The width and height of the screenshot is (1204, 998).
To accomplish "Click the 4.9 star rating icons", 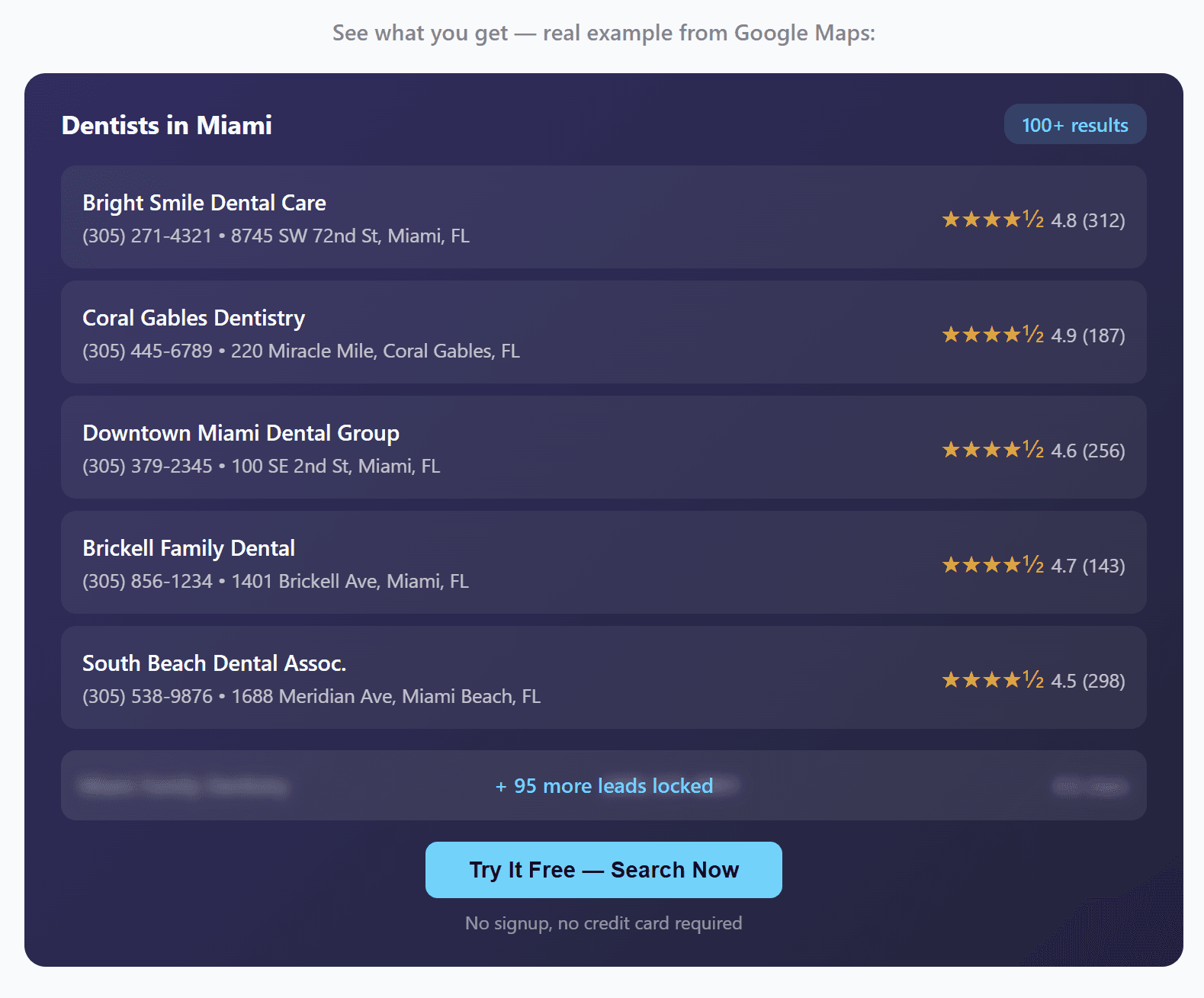I will (992, 335).
